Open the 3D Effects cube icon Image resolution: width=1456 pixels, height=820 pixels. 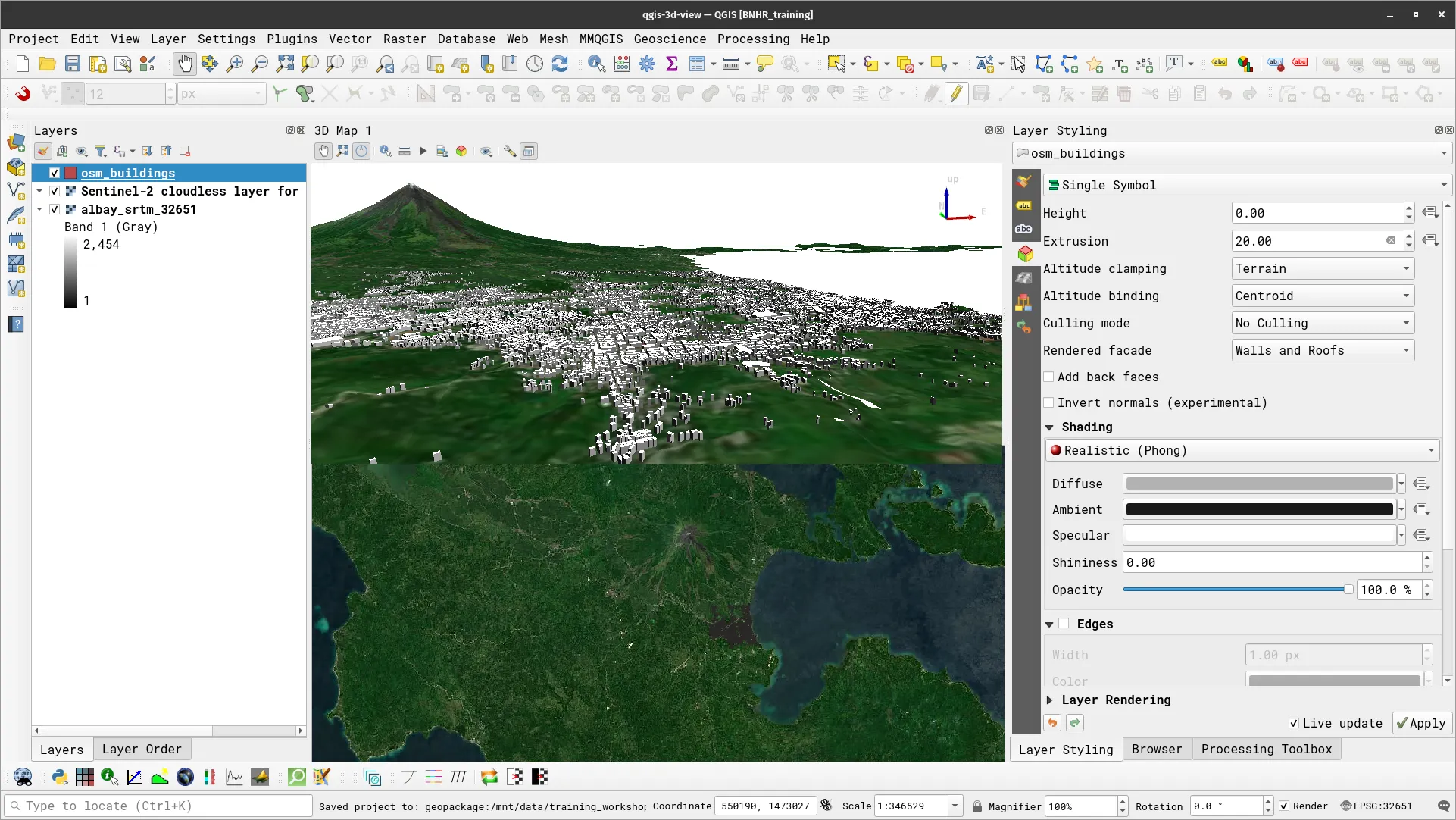click(461, 151)
